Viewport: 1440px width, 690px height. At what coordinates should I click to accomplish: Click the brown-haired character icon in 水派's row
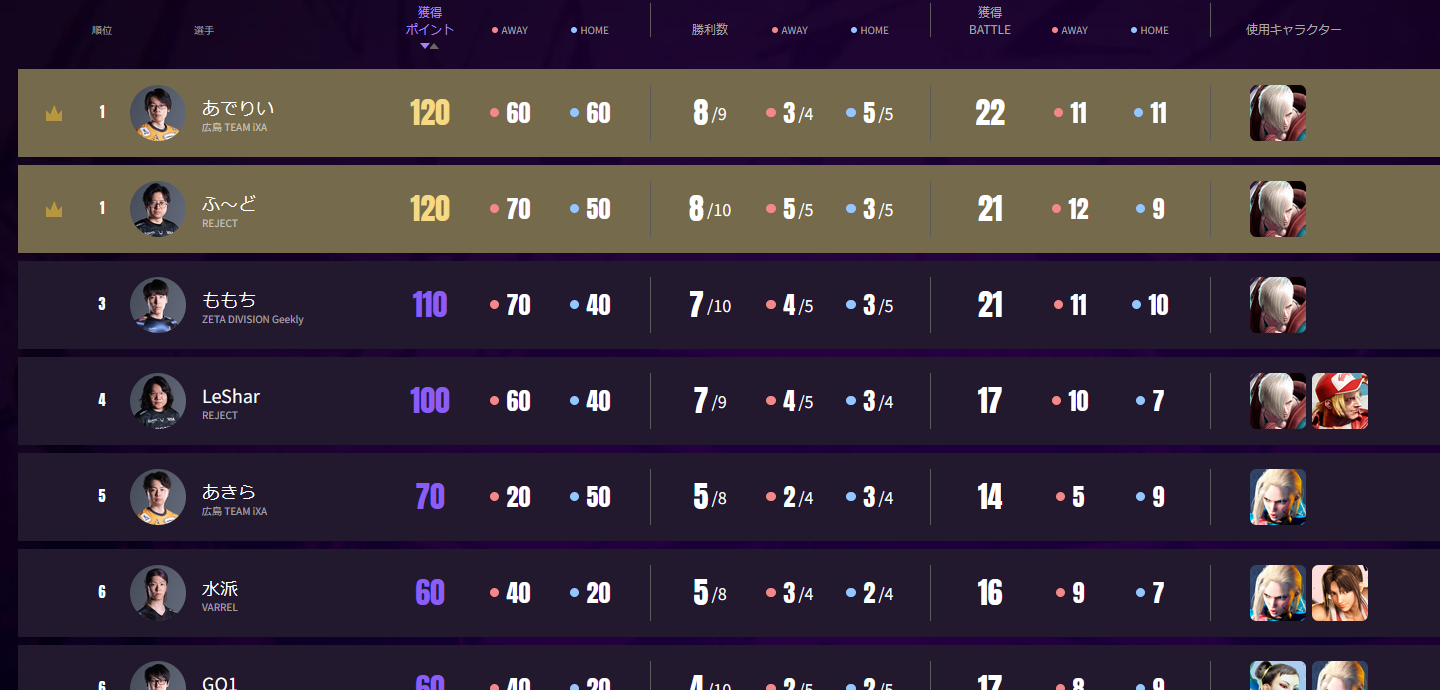pyautogui.click(x=1339, y=593)
